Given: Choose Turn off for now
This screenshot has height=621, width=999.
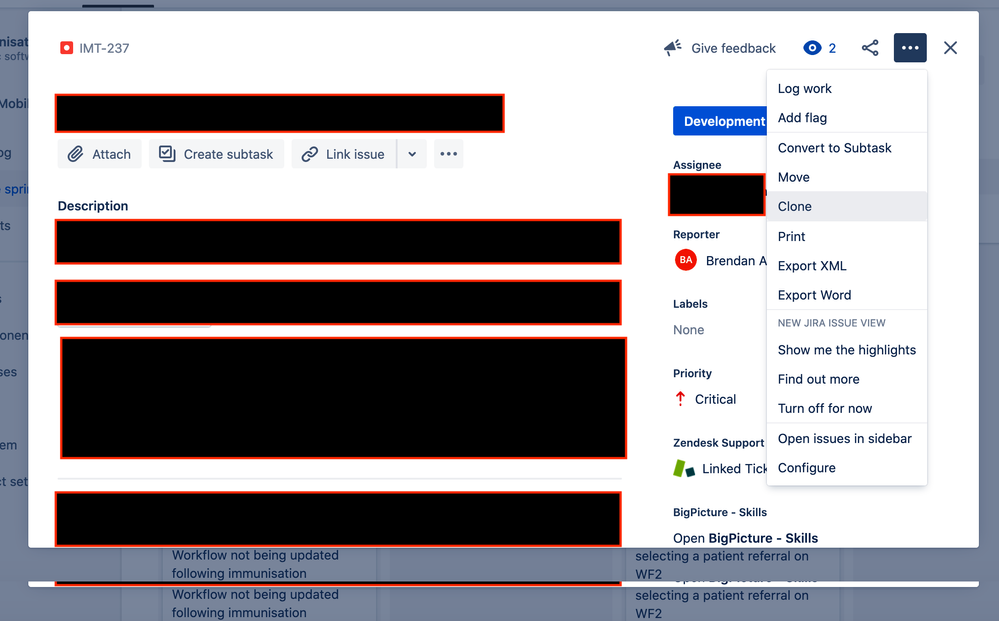Looking at the screenshot, I should click(x=847, y=408).
